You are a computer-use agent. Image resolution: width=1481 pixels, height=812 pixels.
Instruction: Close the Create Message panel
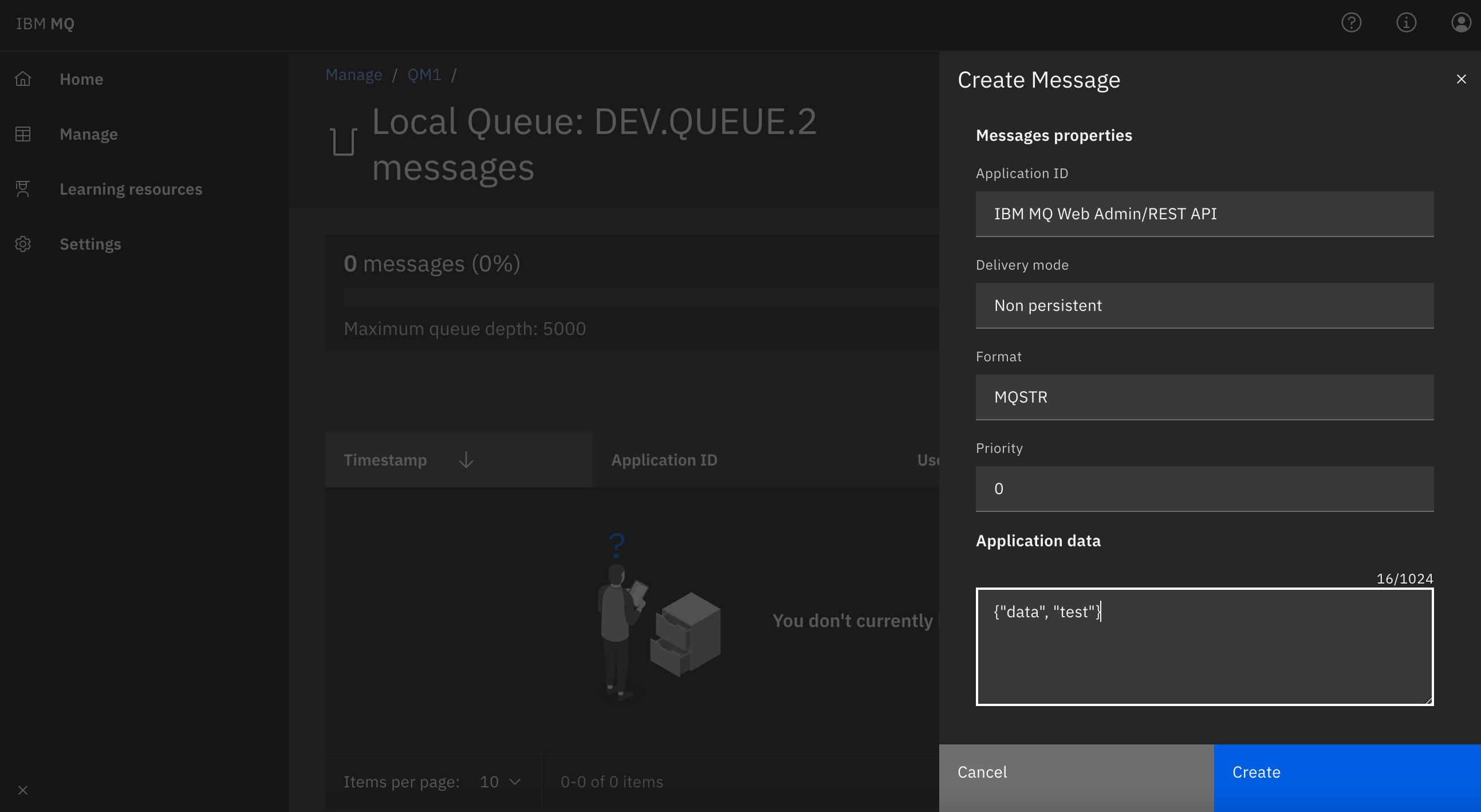(1461, 79)
